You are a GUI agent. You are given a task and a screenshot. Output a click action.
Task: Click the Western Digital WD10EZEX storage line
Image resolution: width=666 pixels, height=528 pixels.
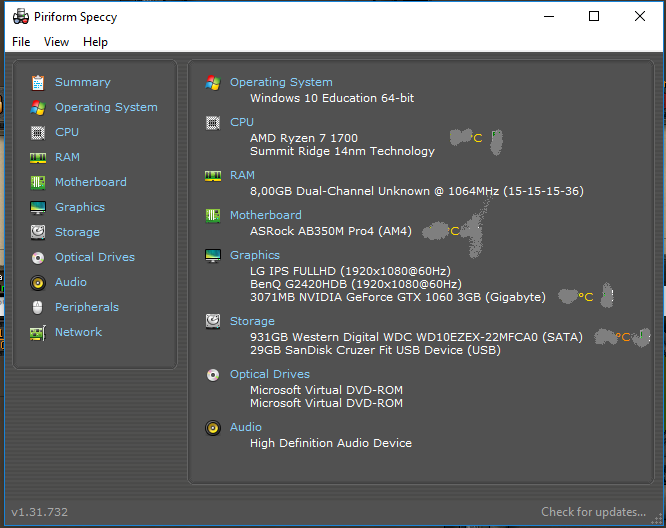[416, 337]
